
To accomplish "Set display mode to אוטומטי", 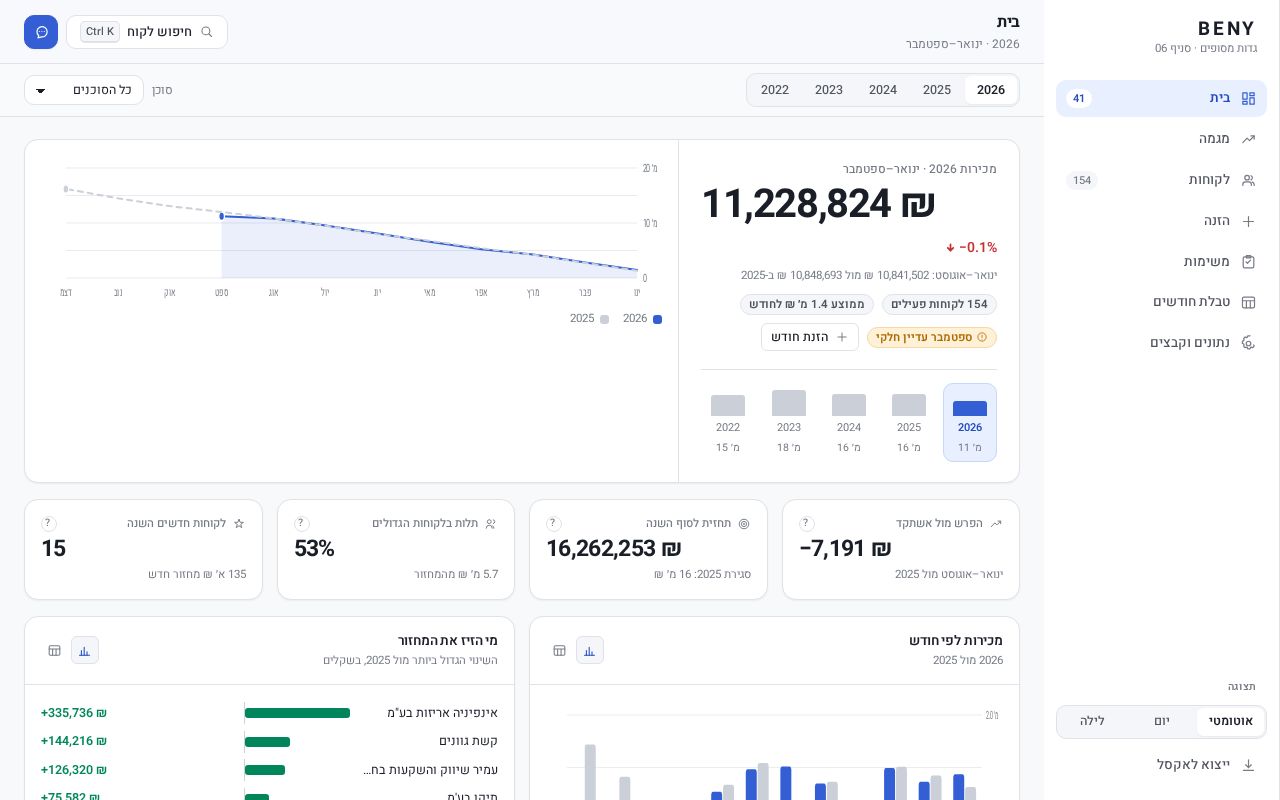I will (x=1230, y=721).
